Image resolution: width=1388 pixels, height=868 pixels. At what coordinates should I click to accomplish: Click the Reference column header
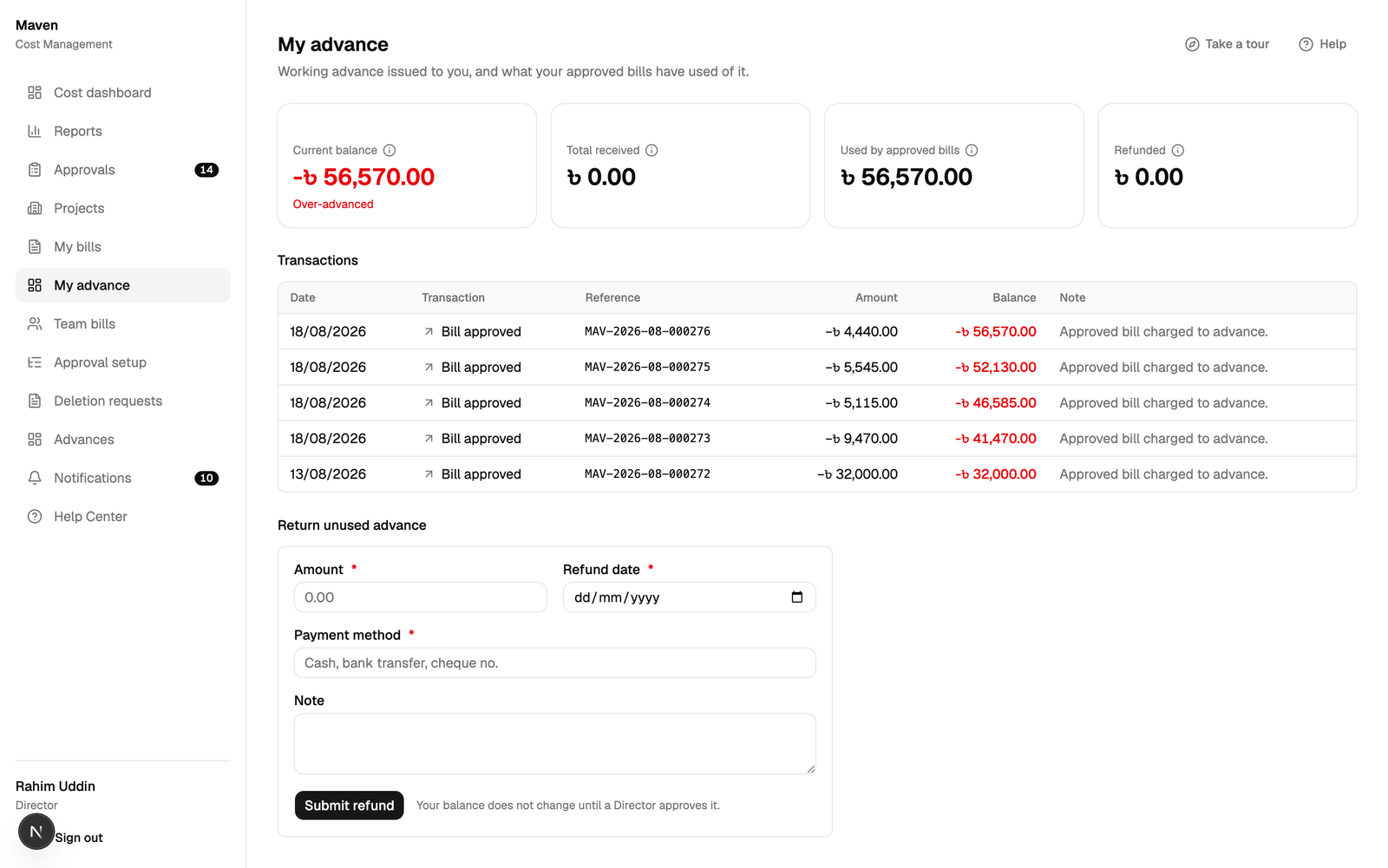pyautogui.click(x=612, y=297)
